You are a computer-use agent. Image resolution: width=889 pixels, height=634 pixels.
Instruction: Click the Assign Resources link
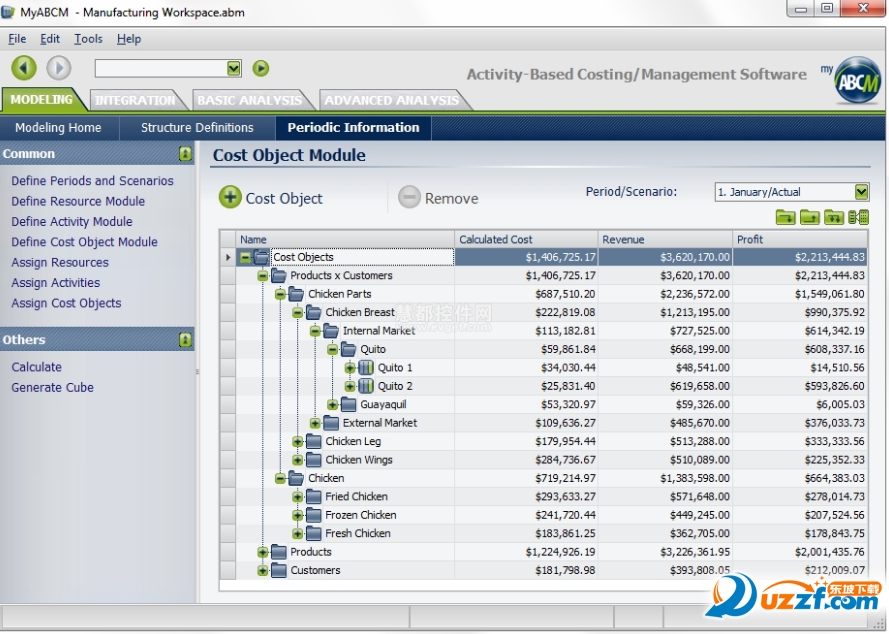[x=60, y=263]
